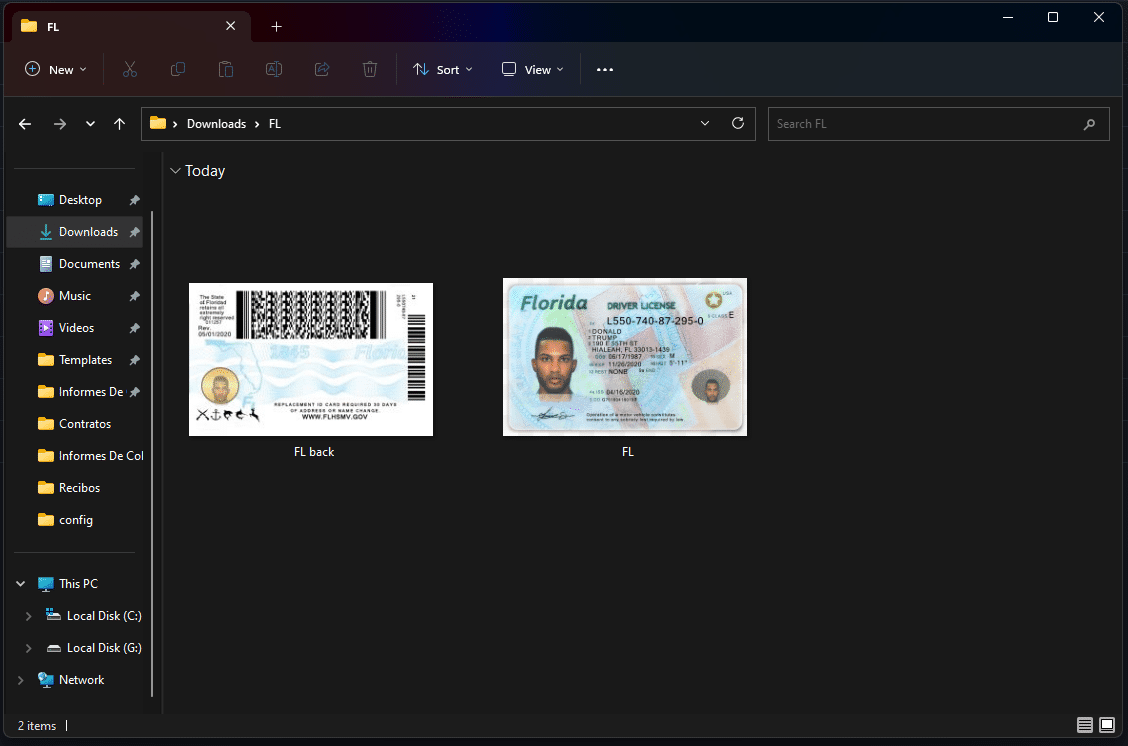
Task: Open a new tab with plus
Action: point(276,27)
